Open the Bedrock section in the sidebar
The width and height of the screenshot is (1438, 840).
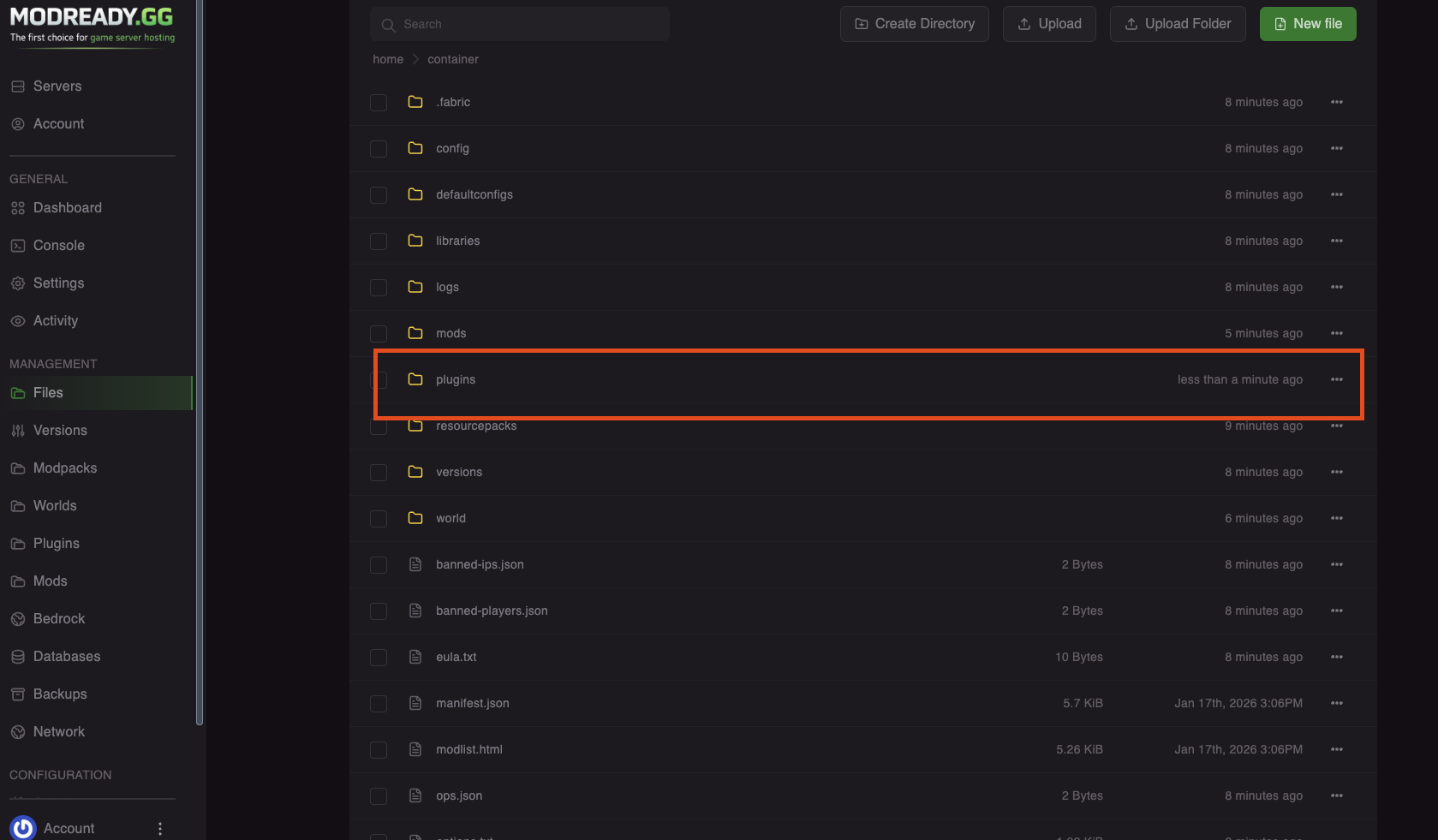click(x=58, y=618)
